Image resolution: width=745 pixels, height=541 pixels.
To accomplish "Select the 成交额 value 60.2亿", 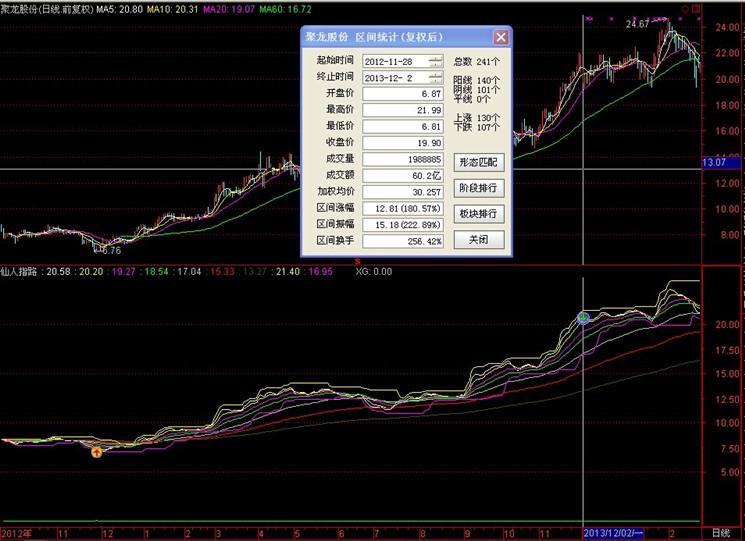I will (x=403, y=176).
